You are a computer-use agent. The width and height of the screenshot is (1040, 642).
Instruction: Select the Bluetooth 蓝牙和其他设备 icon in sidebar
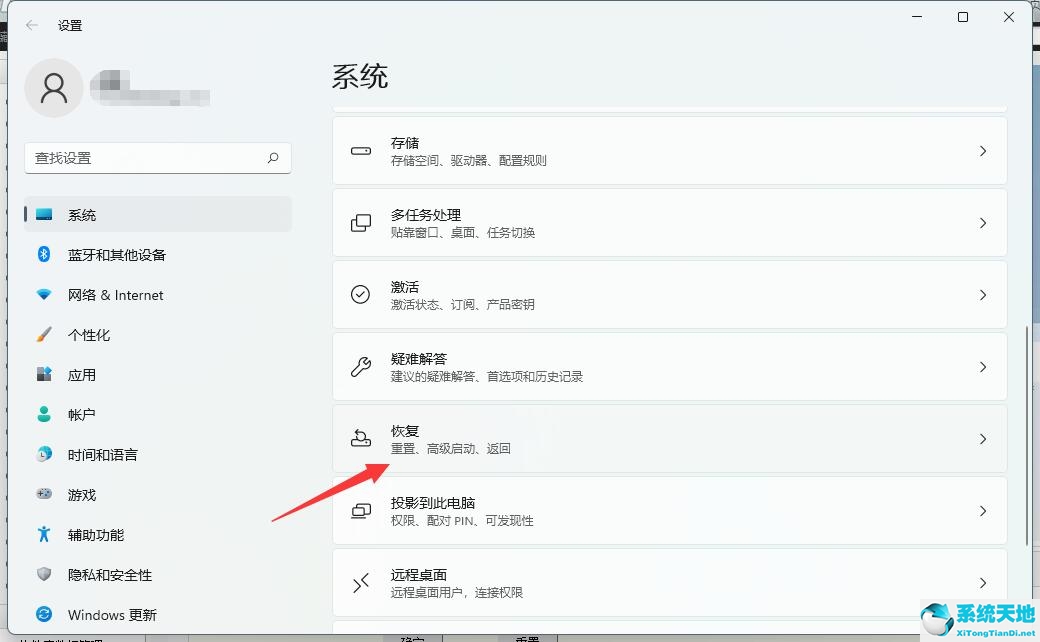(x=42, y=255)
